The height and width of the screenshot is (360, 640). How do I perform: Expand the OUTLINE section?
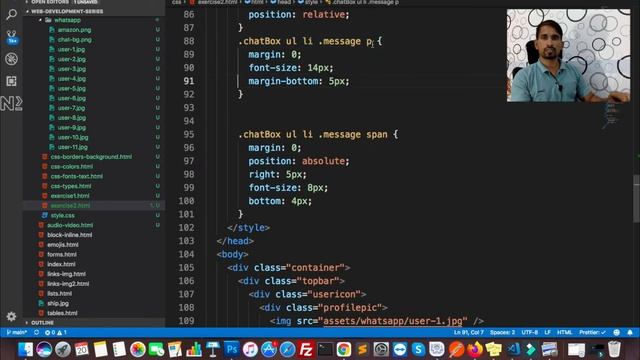coord(42,322)
